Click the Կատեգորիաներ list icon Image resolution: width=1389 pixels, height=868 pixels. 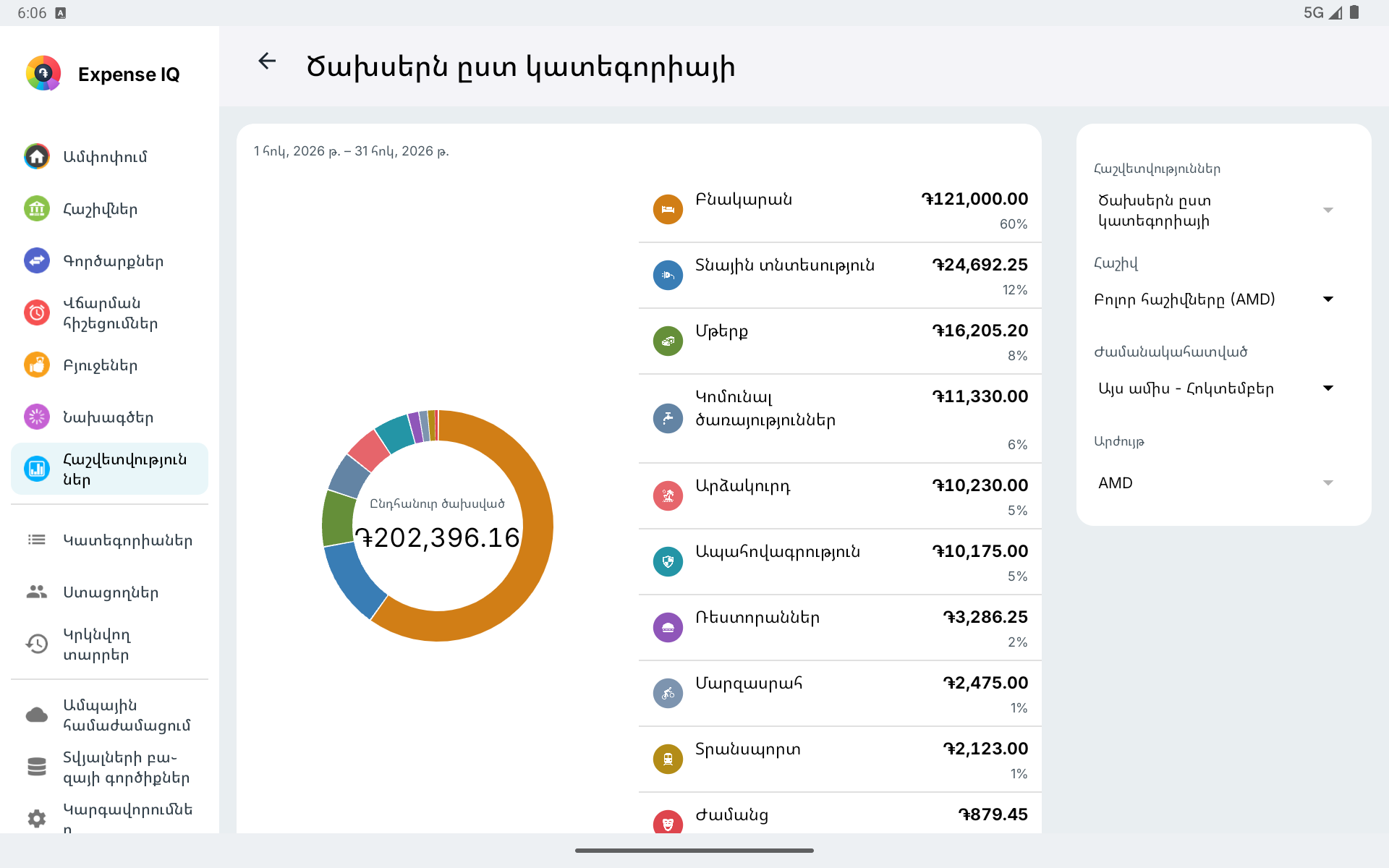(x=37, y=540)
